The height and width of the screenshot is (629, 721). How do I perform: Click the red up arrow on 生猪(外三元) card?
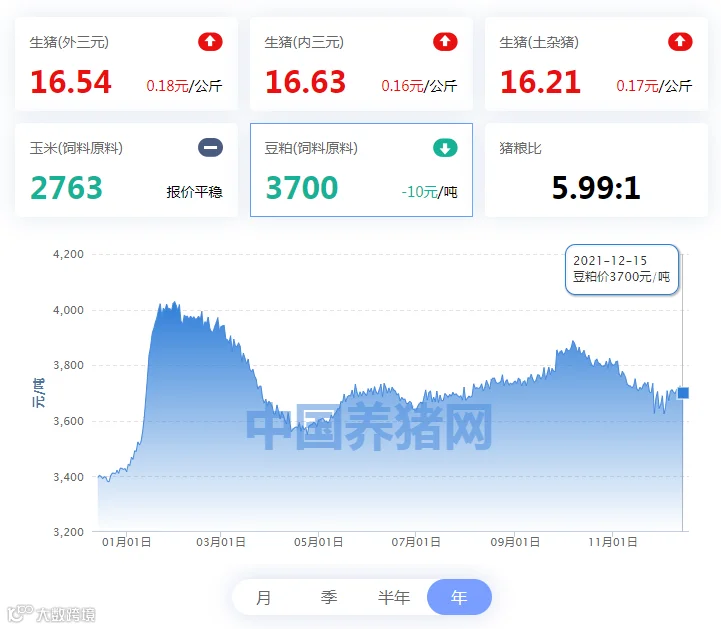pos(210,42)
